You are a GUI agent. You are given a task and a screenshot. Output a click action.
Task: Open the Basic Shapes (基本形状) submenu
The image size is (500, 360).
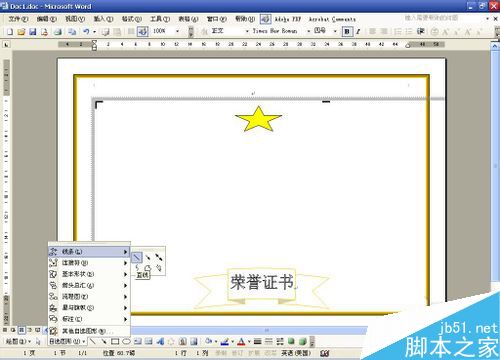point(89,274)
